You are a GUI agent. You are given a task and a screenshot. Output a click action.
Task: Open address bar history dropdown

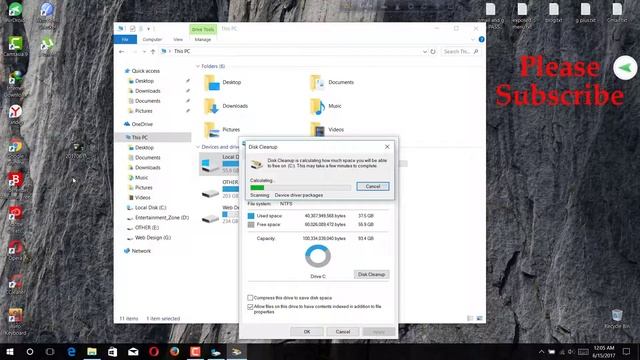[424, 51]
